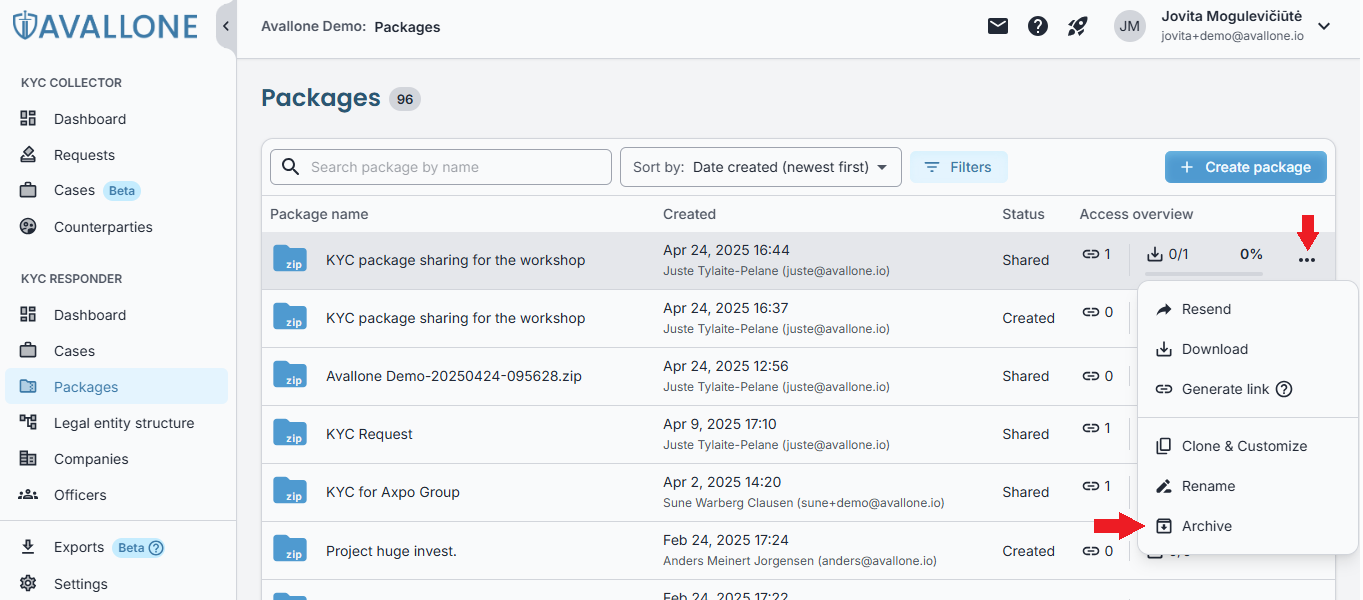Image resolution: width=1363 pixels, height=600 pixels.
Task: Click the 0/1 download count in first row
Action: point(1167,254)
